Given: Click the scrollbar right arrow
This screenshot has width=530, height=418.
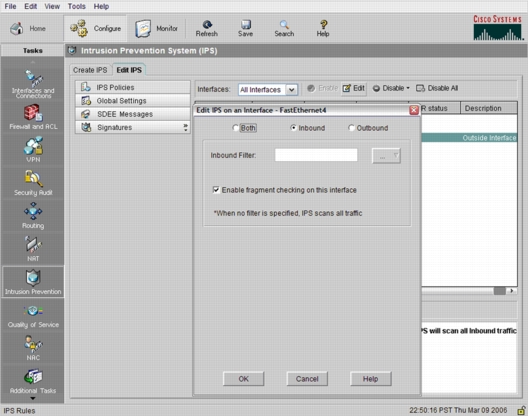Looking at the screenshot, I should tap(512, 291).
